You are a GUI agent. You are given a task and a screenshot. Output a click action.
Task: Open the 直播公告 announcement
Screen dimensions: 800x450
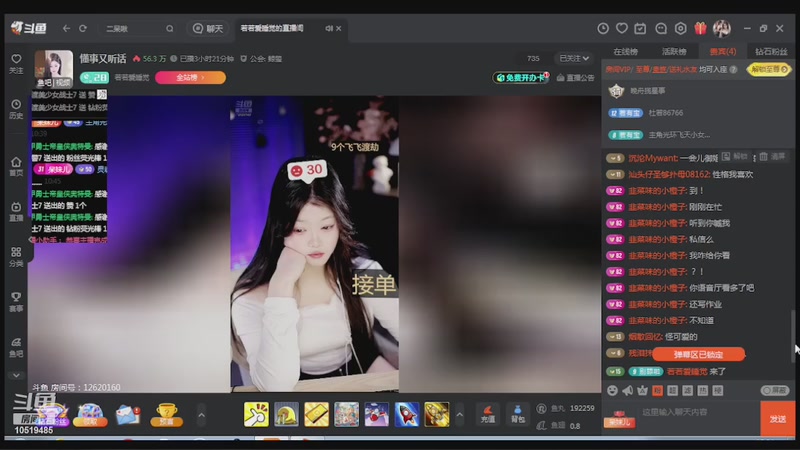coord(576,78)
